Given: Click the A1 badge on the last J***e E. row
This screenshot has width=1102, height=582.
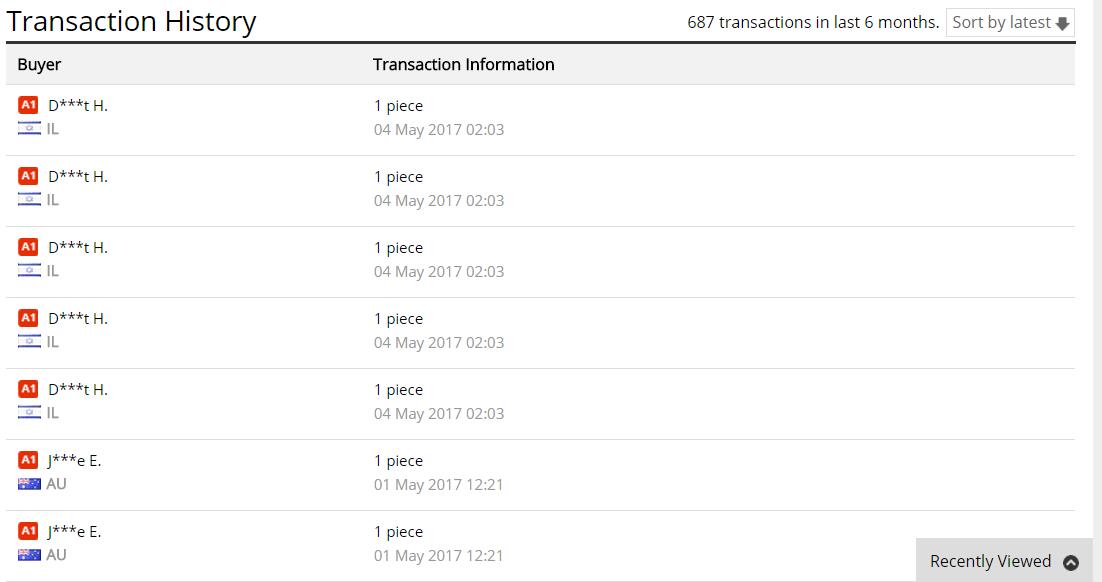Looking at the screenshot, I should [28, 531].
